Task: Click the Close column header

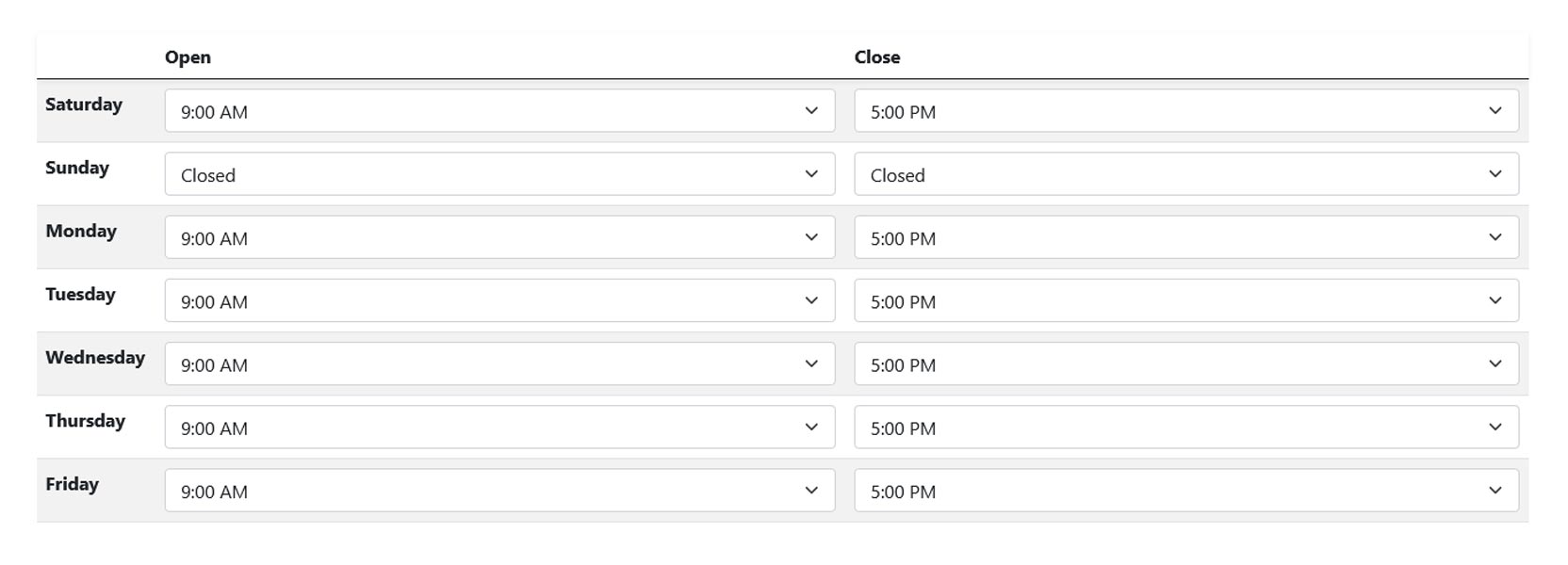Action: tap(876, 57)
